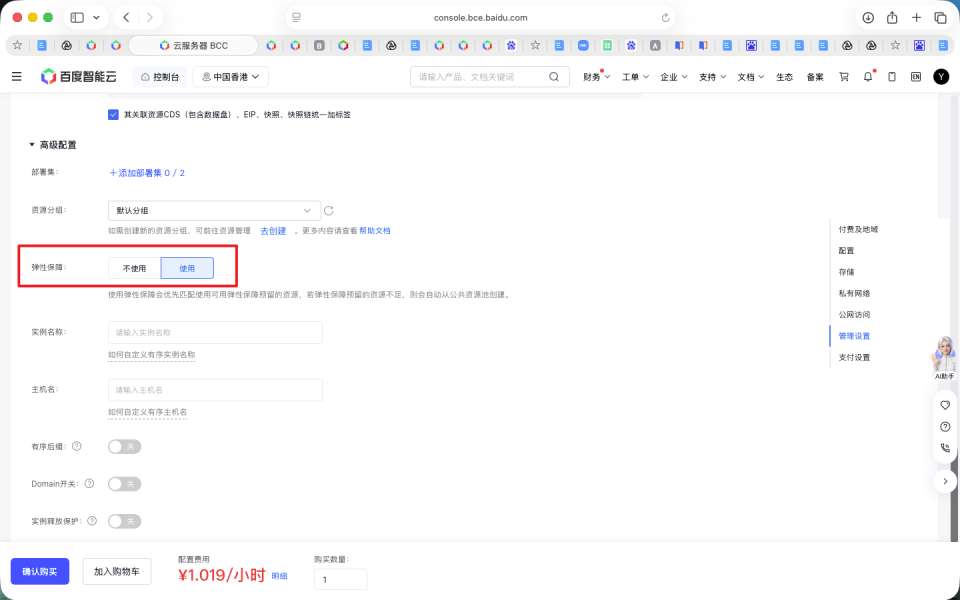Click 加入购物车 button
960x600 pixels.
116,571
